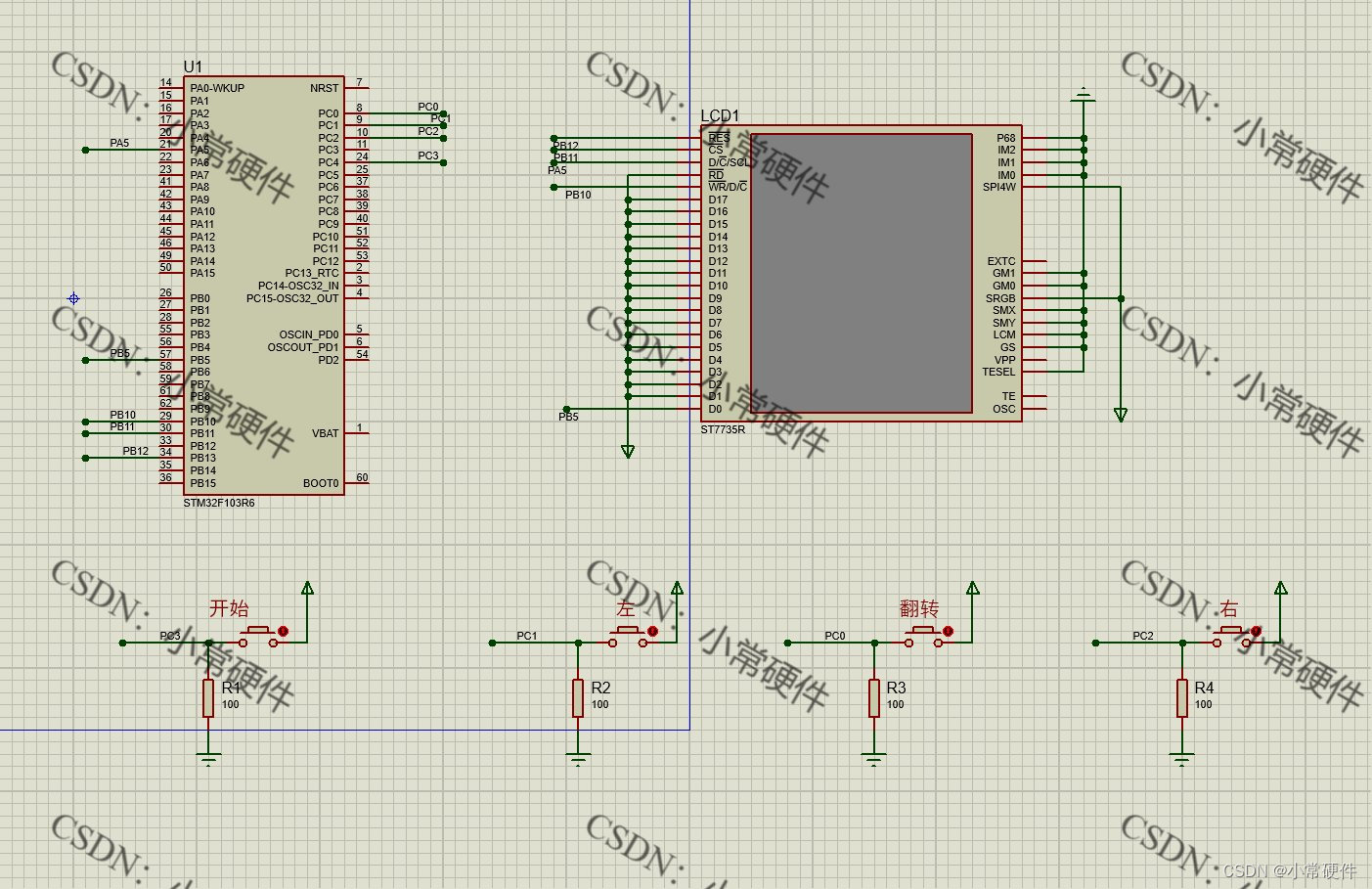Click the TESEL pin name on LCD1
This screenshot has height=889, width=1372.
tap(998, 372)
